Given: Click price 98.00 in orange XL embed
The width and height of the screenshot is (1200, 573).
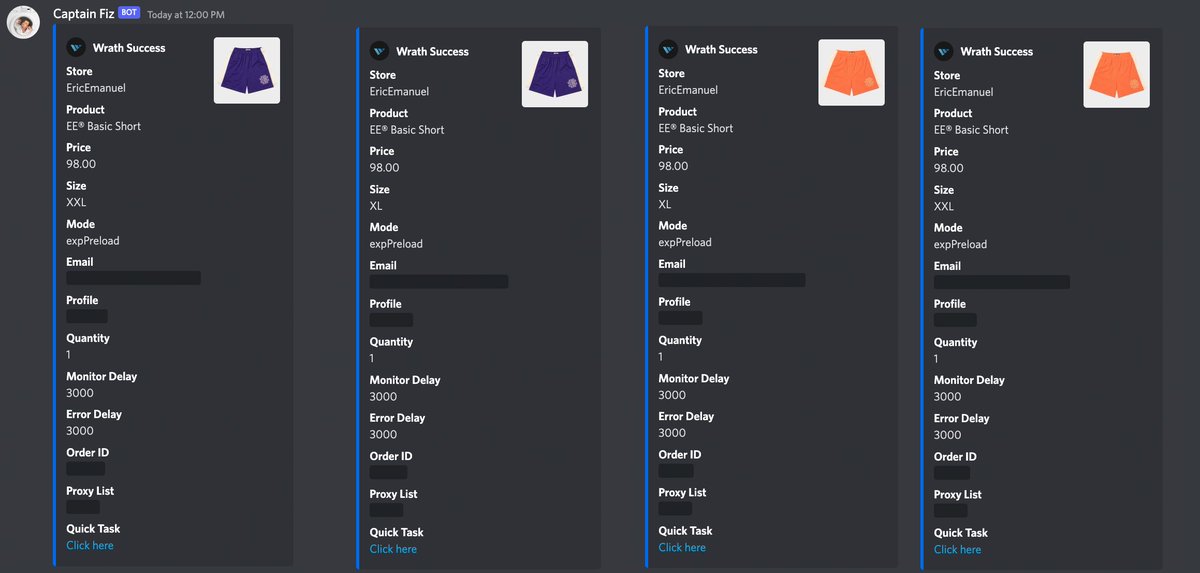Looking at the screenshot, I should coord(673,166).
